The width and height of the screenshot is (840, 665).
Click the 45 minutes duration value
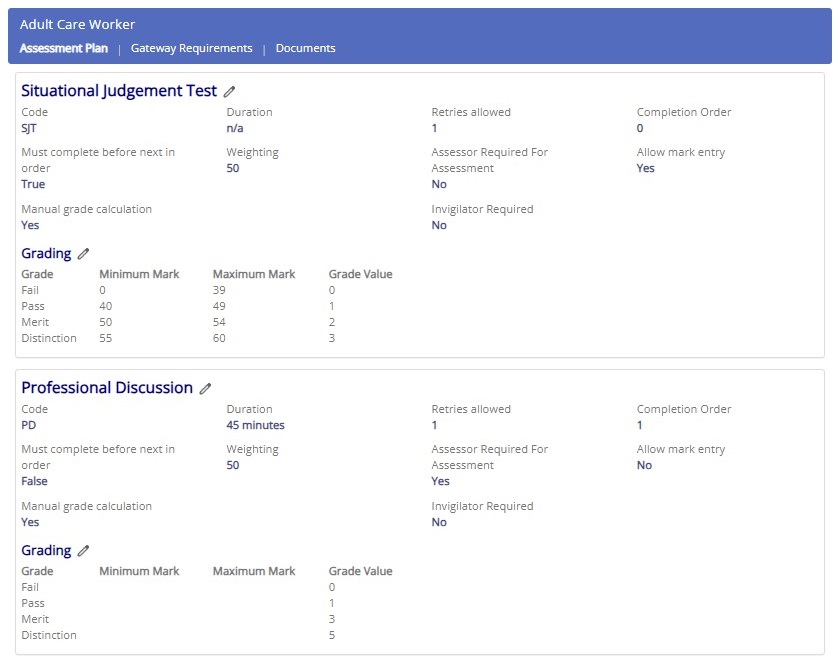pos(256,425)
